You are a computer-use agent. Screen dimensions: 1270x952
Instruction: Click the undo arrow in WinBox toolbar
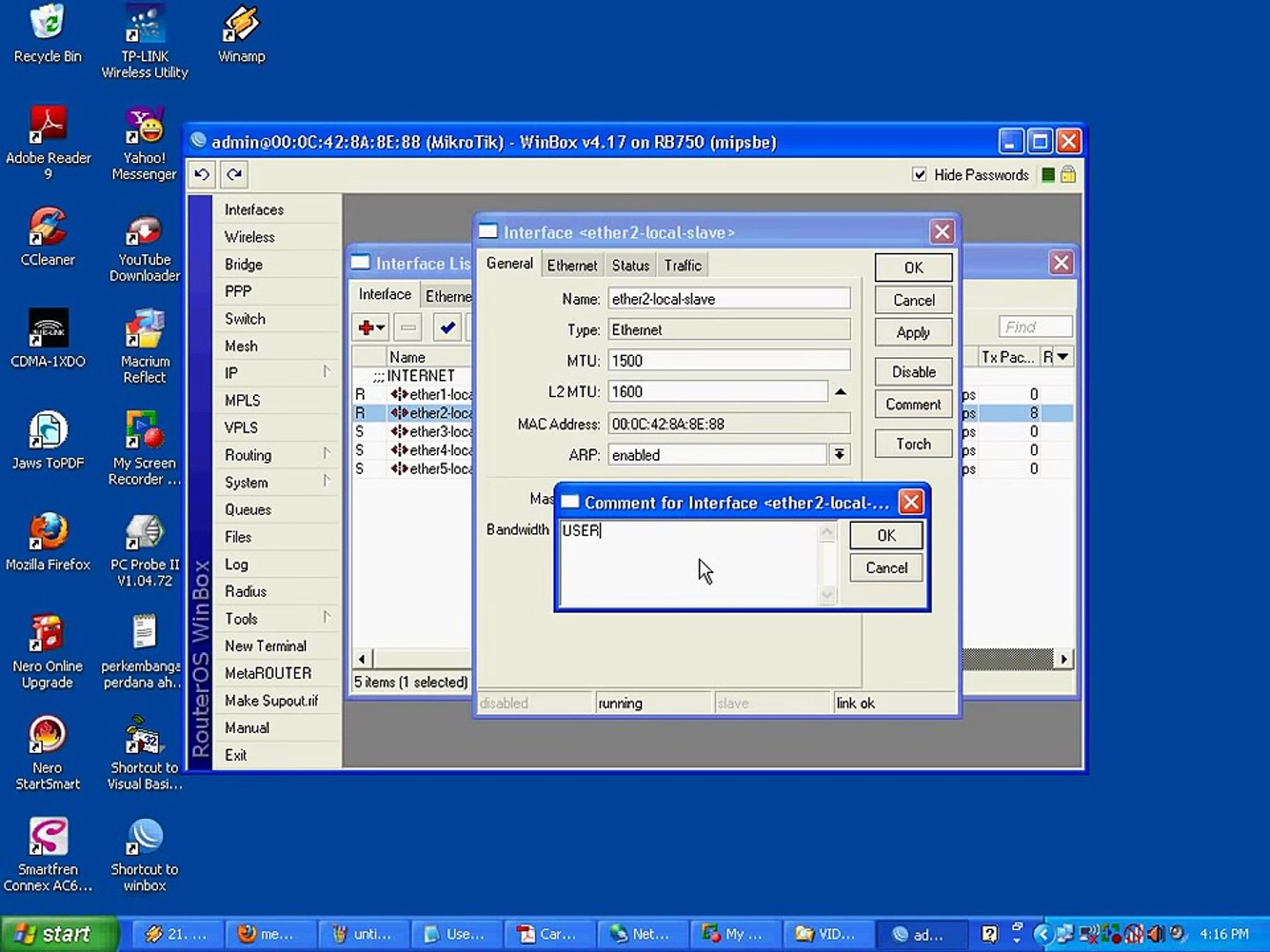tap(202, 175)
